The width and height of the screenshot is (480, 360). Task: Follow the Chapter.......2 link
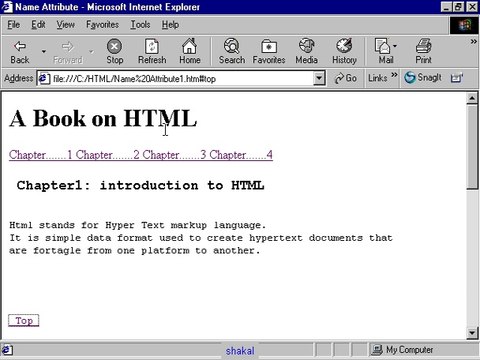pos(107,155)
